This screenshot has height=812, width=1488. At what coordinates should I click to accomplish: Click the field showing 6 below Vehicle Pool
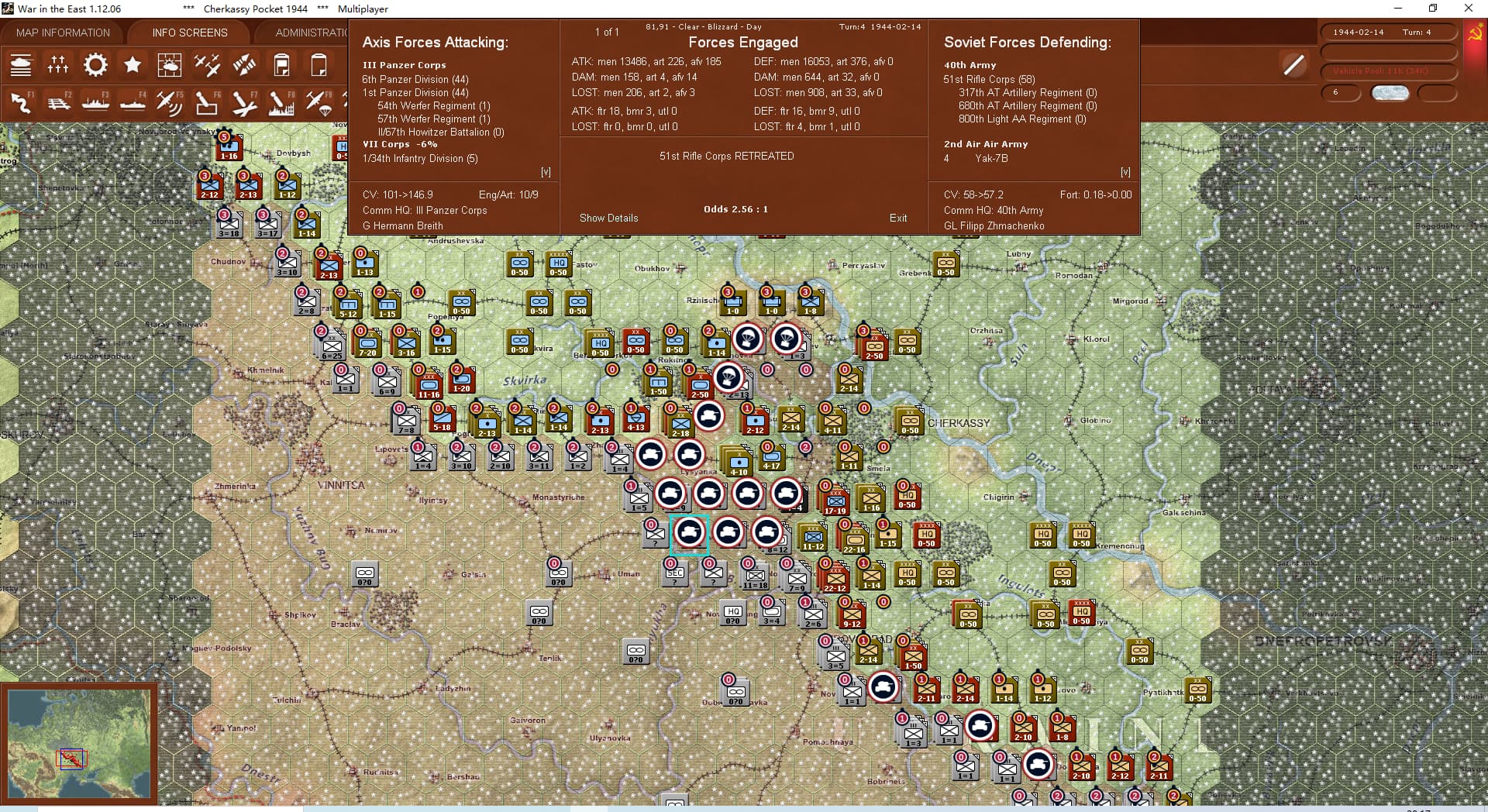pos(1342,92)
